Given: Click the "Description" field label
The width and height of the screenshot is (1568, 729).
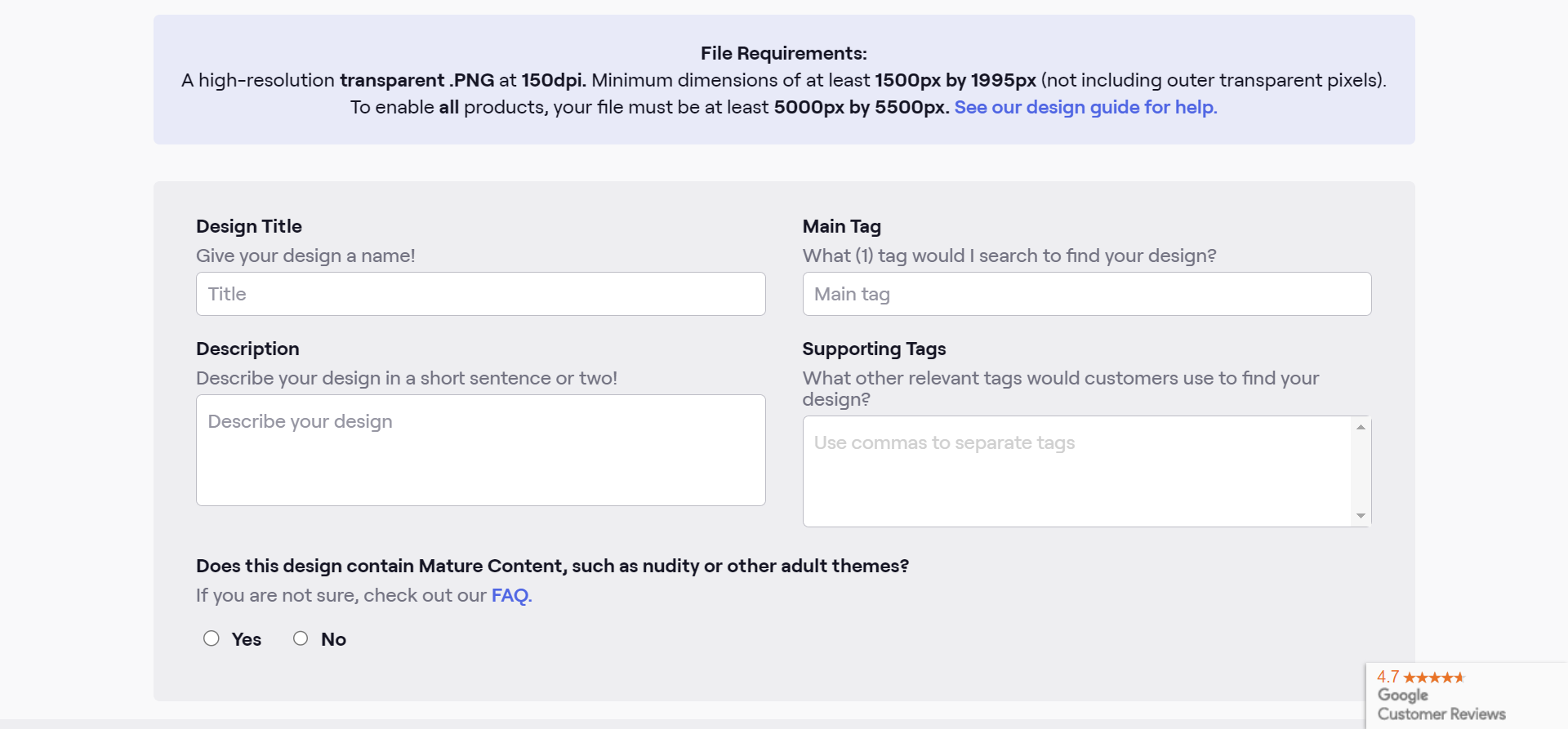Looking at the screenshot, I should [247, 349].
